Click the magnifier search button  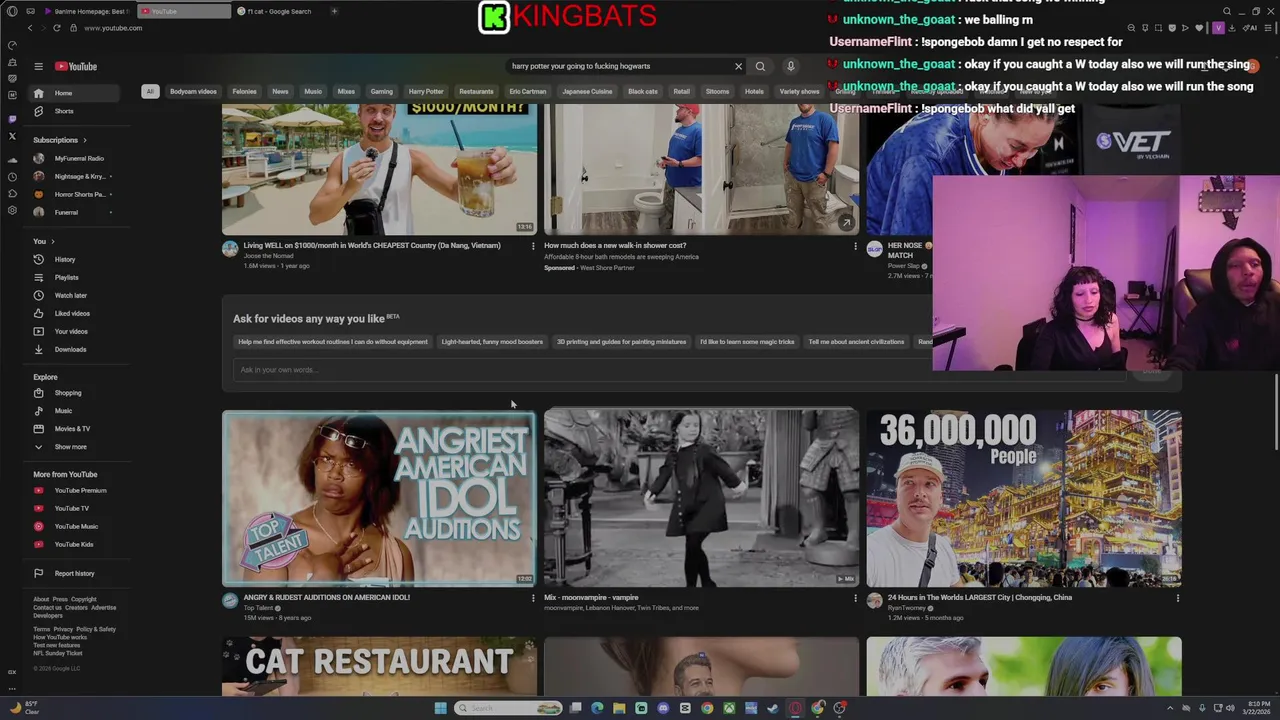760,66
